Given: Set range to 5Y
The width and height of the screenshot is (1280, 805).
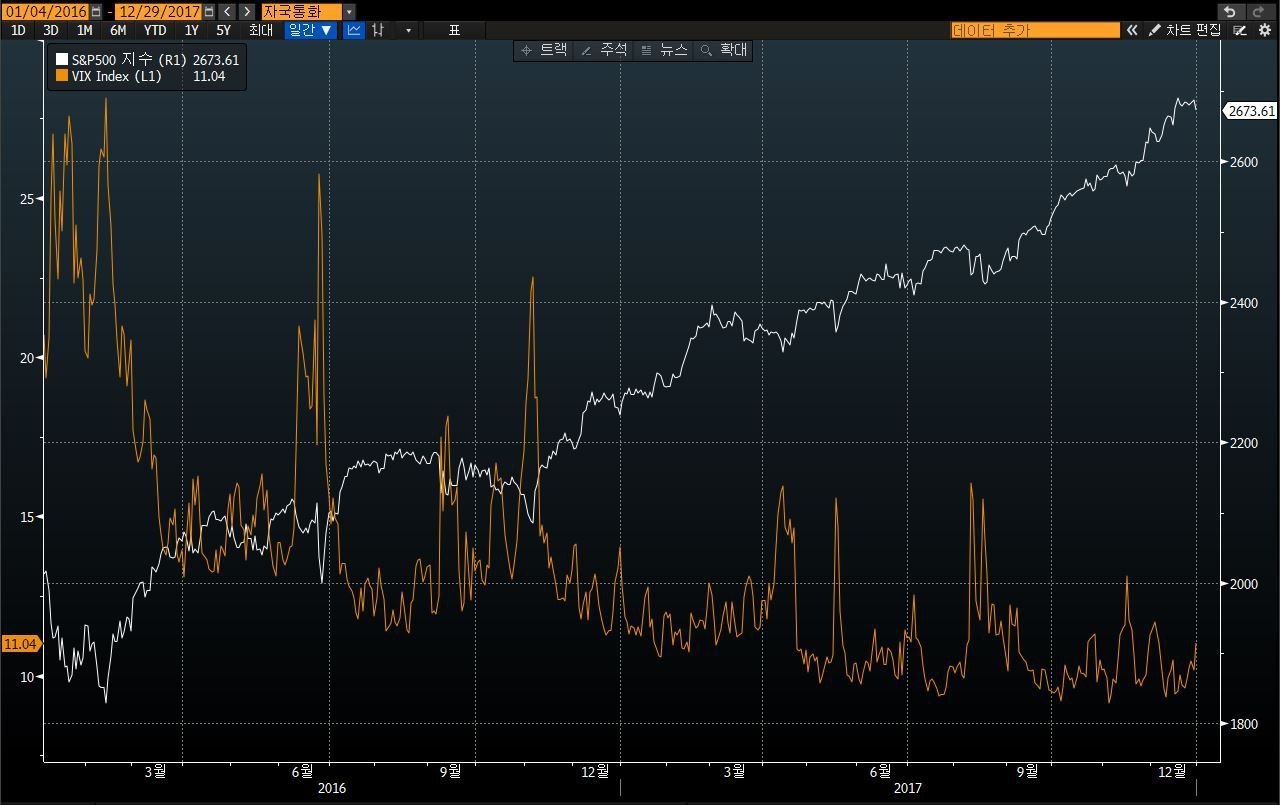Looking at the screenshot, I should coord(223,30).
